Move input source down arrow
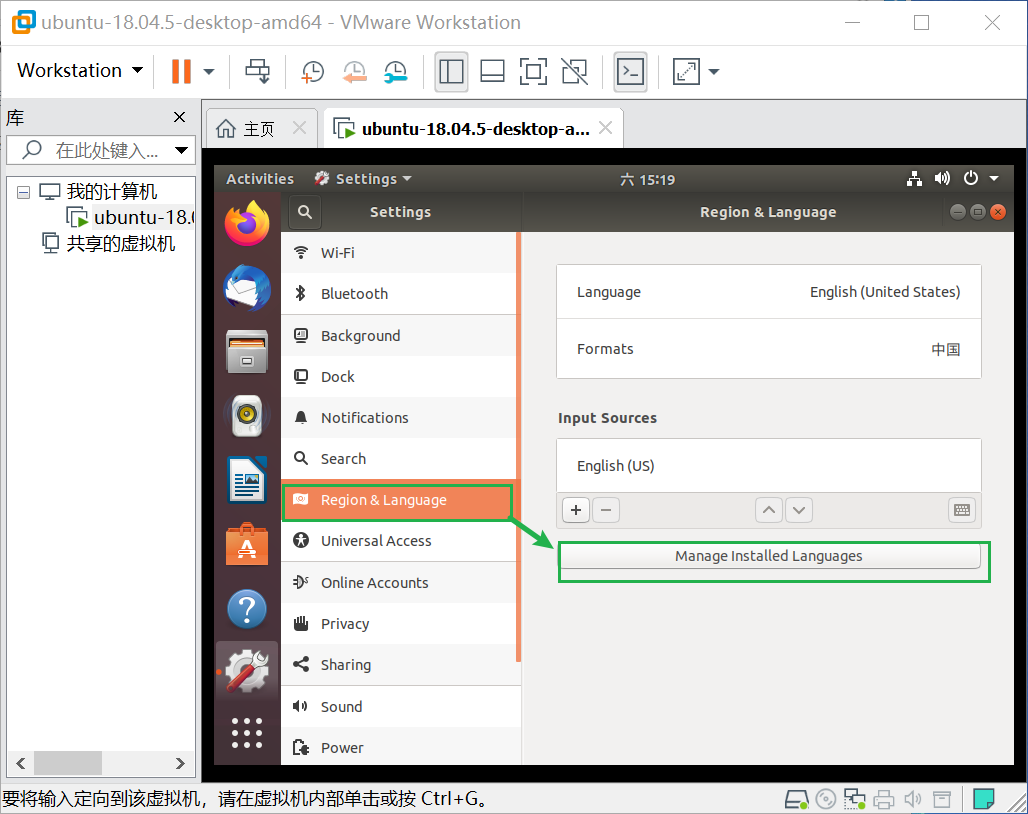The width and height of the screenshot is (1028, 814). [799, 510]
